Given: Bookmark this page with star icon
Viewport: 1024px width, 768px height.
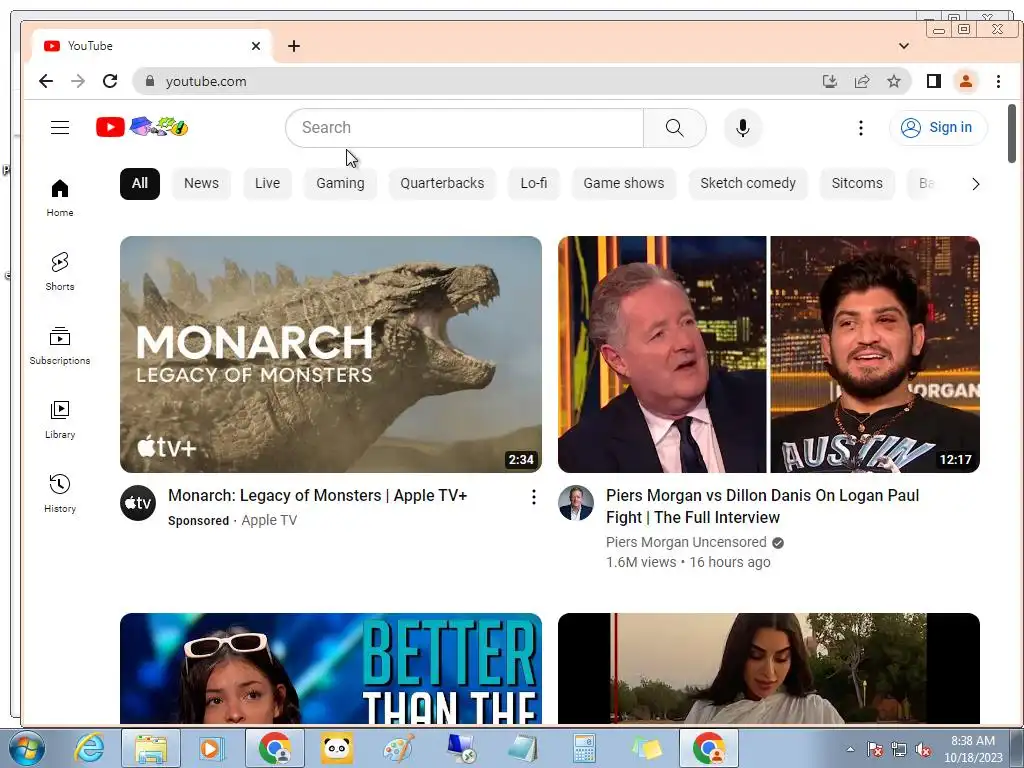Looking at the screenshot, I should (x=893, y=81).
